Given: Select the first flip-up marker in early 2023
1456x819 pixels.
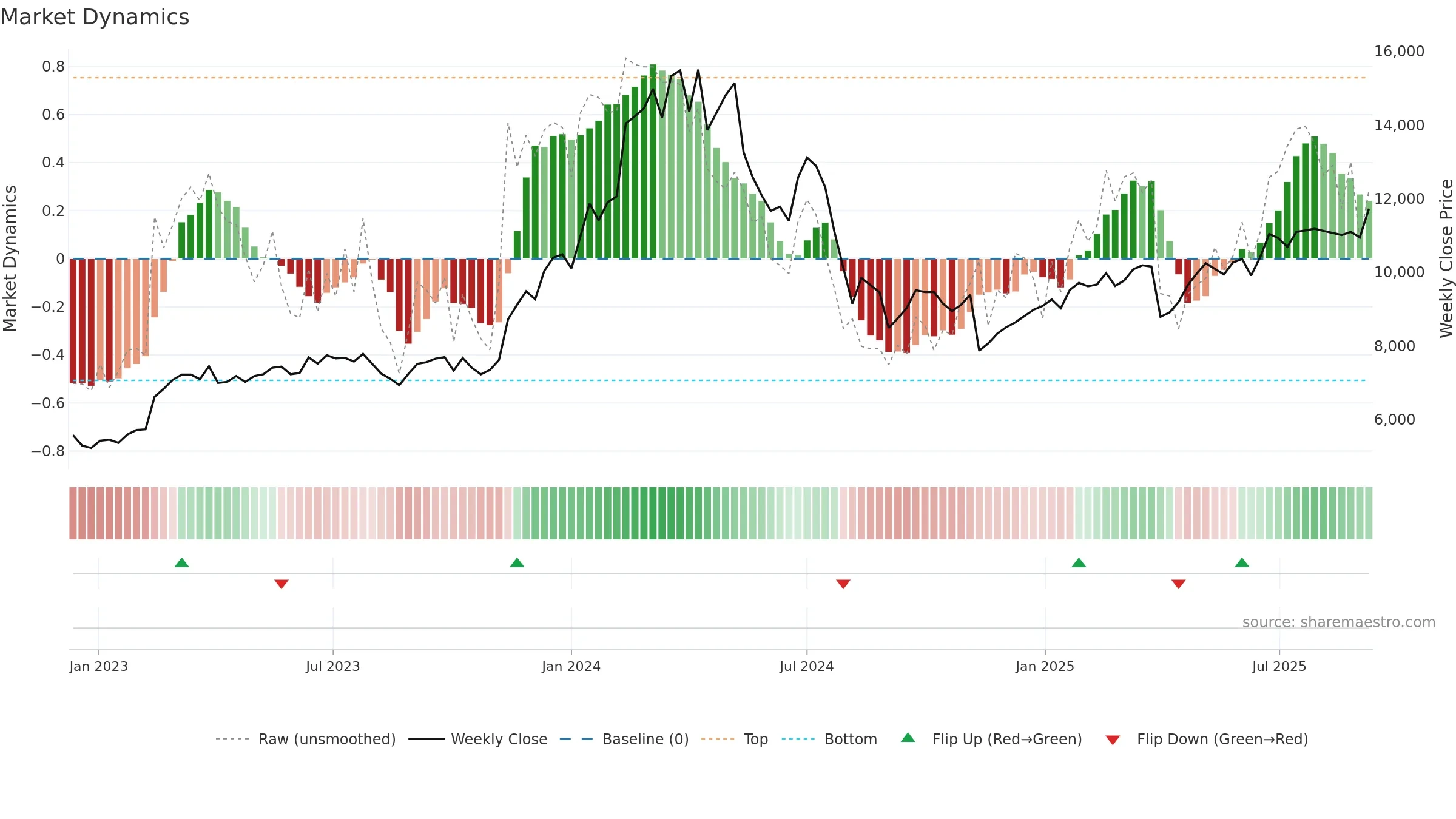Looking at the screenshot, I should 181,562.
